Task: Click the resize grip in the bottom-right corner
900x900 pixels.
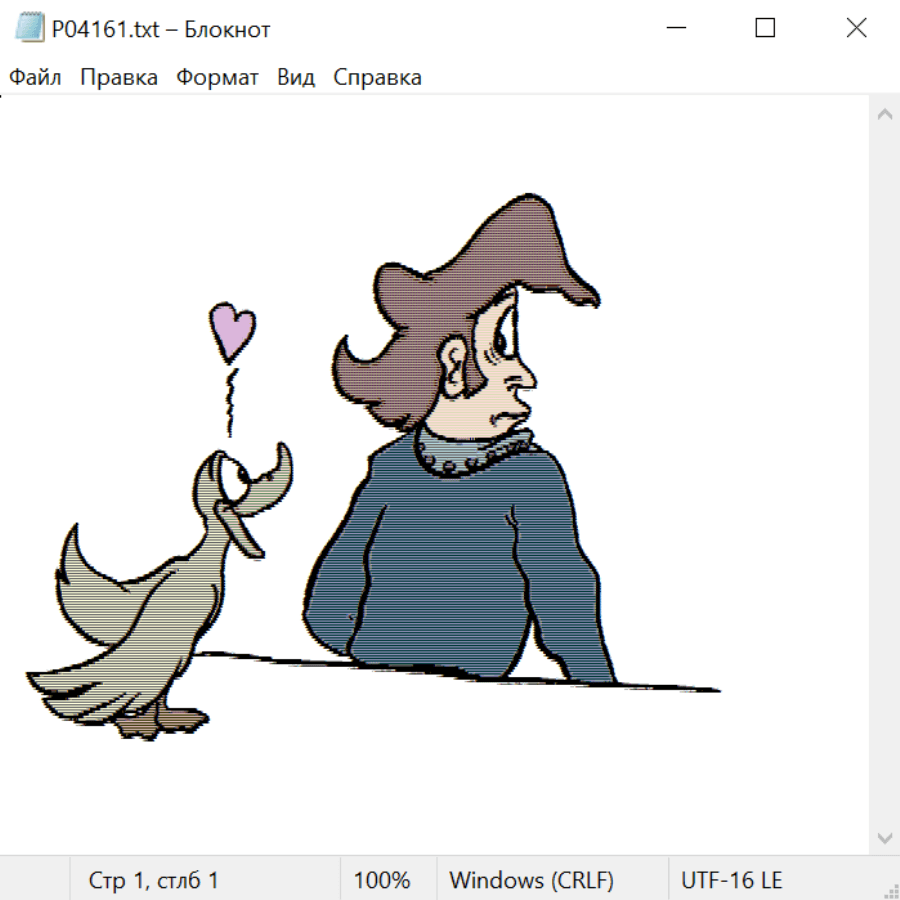Action: point(890,890)
